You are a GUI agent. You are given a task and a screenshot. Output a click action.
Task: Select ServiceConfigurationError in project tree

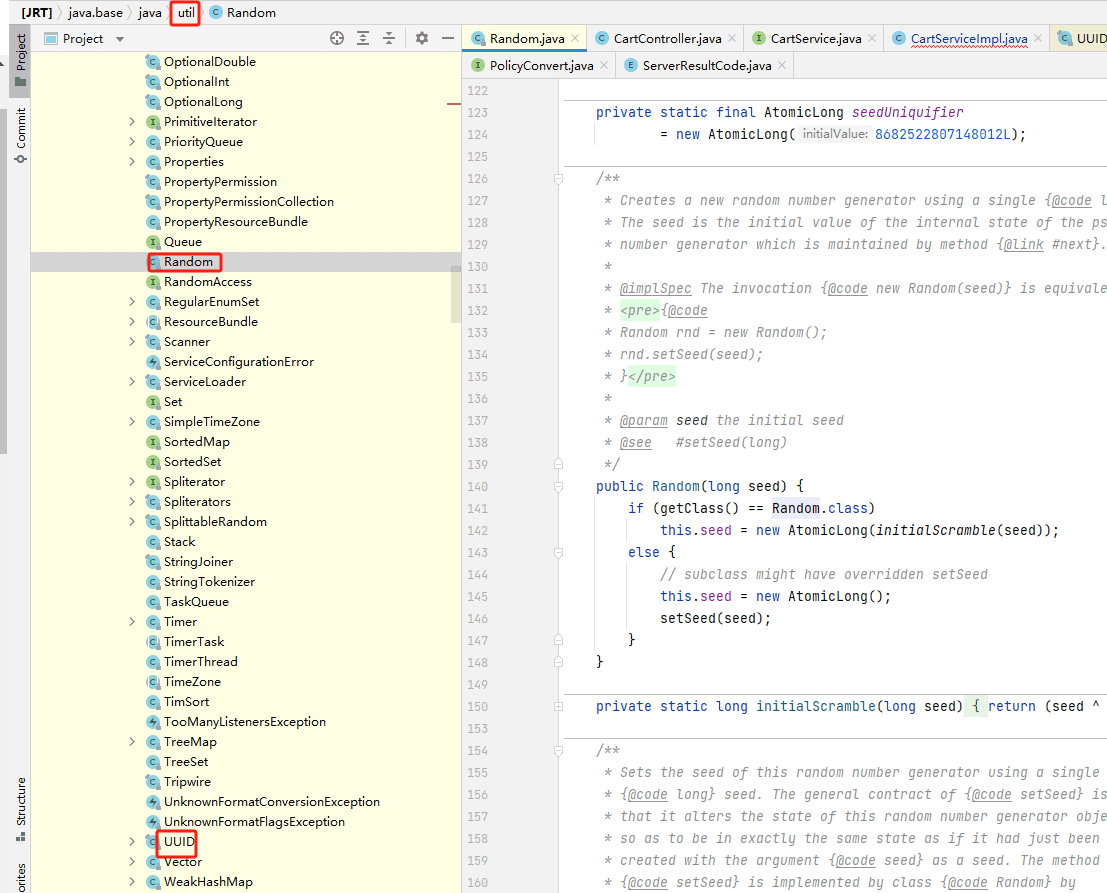click(x=239, y=361)
